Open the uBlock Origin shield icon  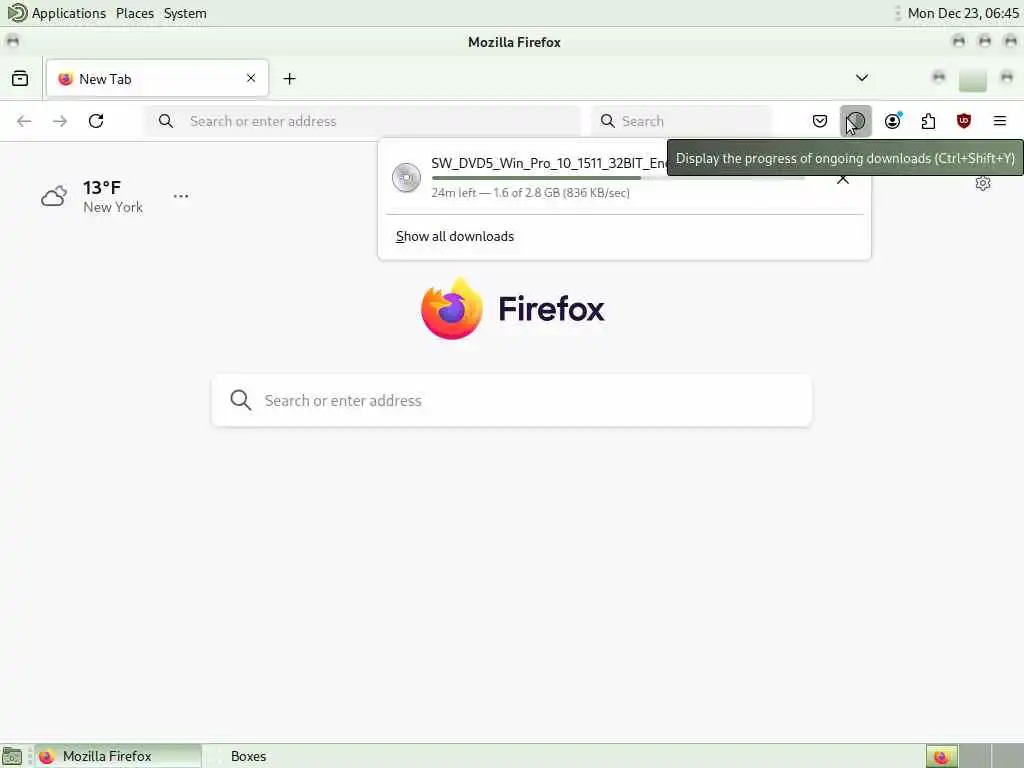pyautogui.click(x=963, y=121)
